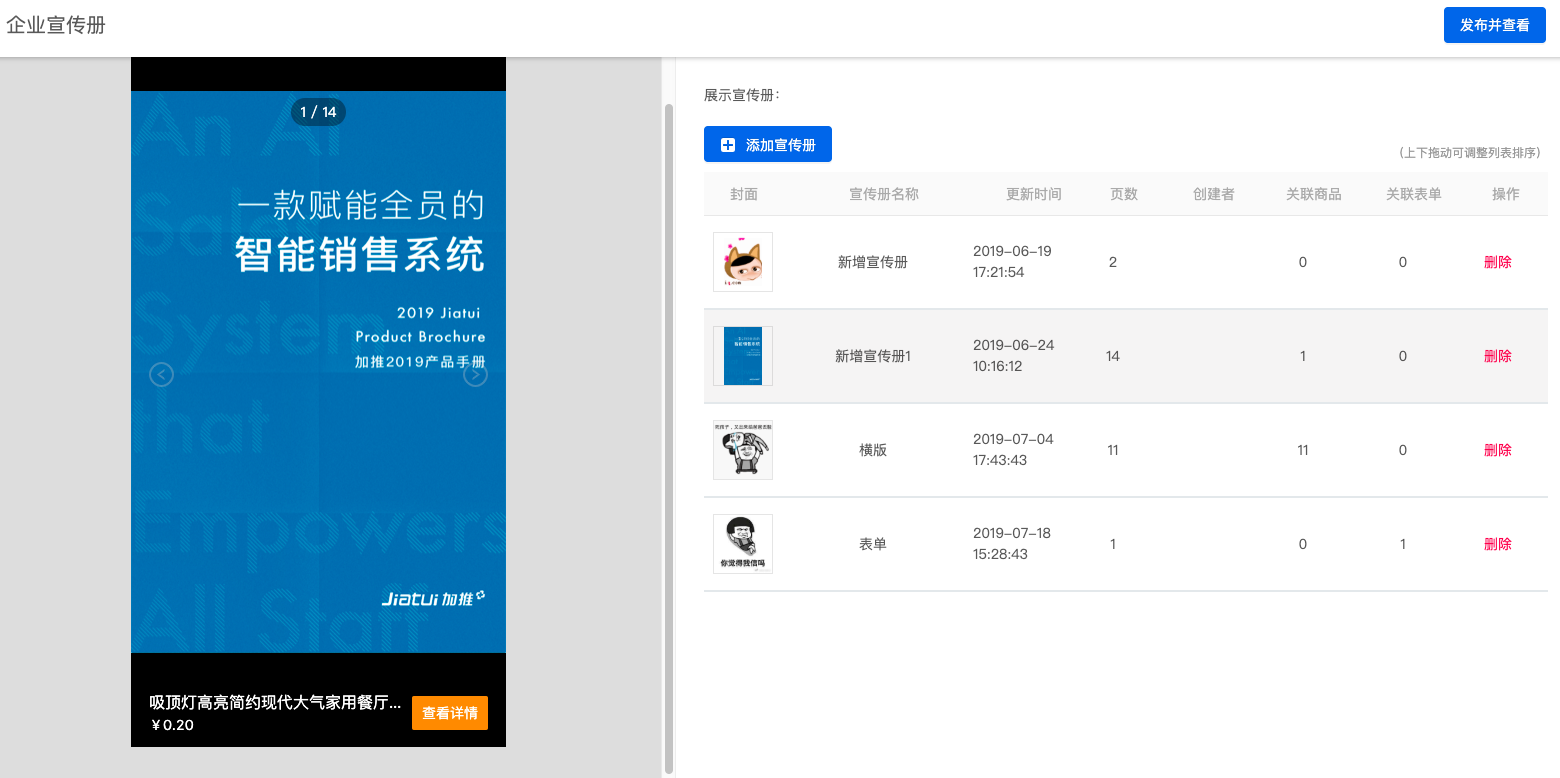Click the cover thumbnail of 横版
Viewport: 1560px width, 778px height.
pos(743,450)
